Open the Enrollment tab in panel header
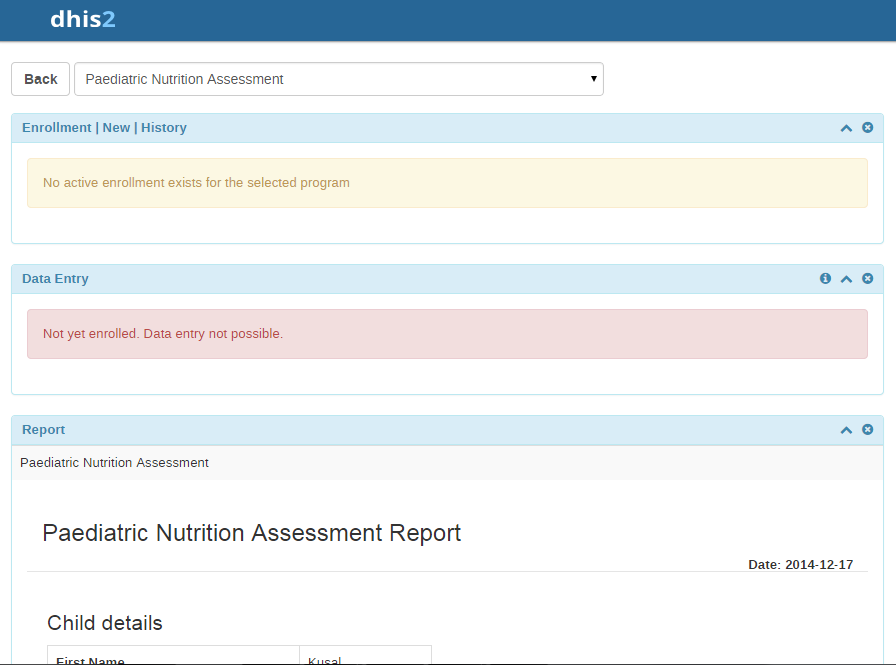 point(56,128)
